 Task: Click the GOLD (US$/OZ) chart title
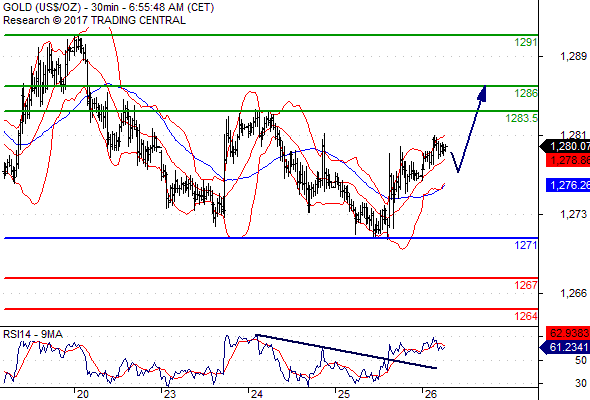tap(42, 7)
